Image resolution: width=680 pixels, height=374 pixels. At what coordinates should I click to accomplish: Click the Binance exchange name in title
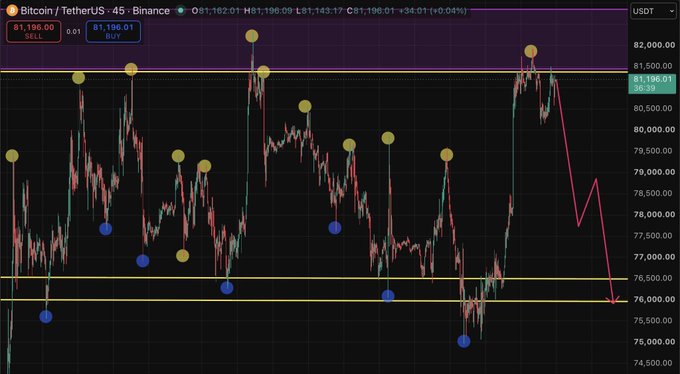click(151, 10)
